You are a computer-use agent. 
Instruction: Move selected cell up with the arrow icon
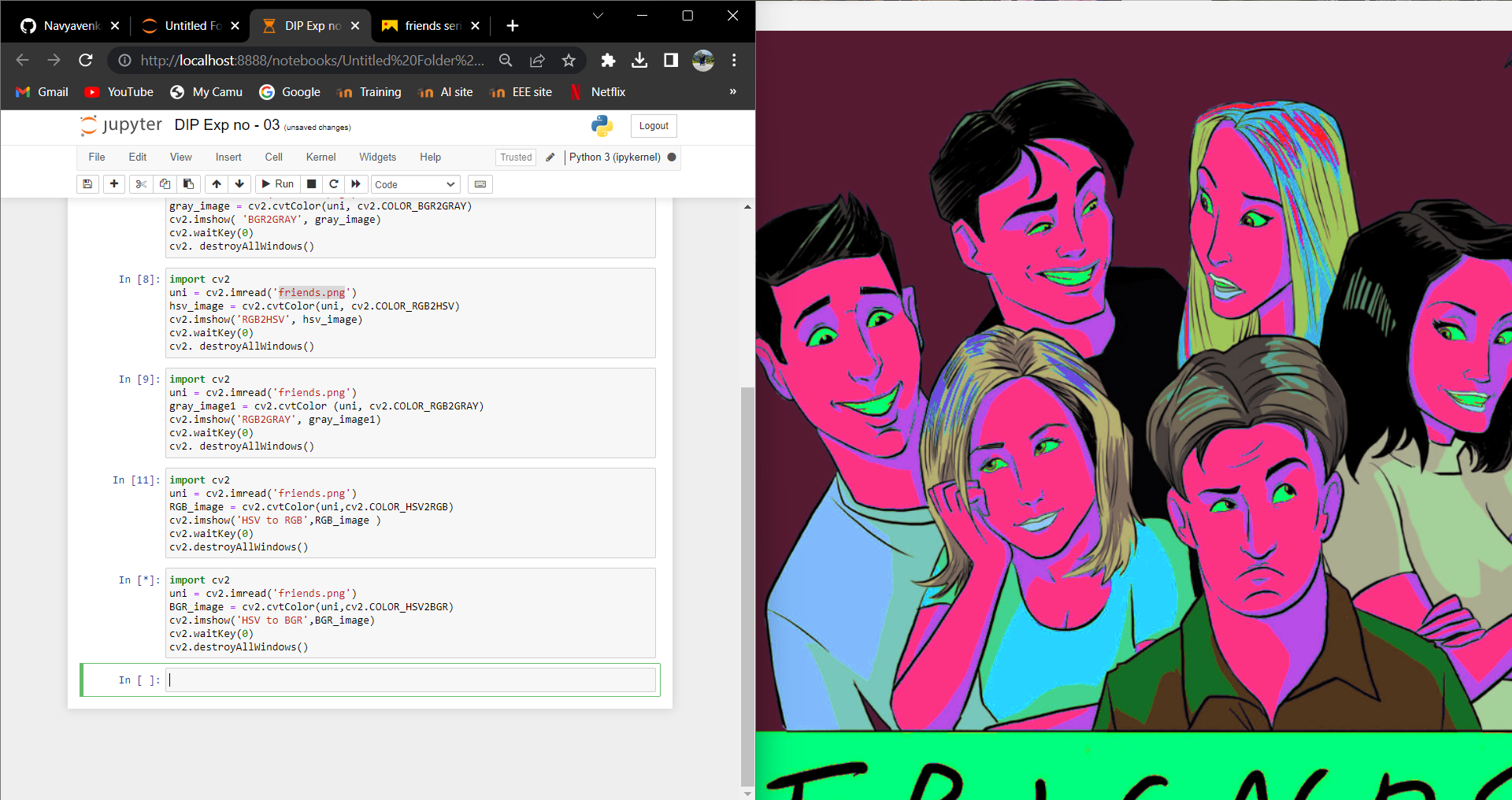[217, 184]
